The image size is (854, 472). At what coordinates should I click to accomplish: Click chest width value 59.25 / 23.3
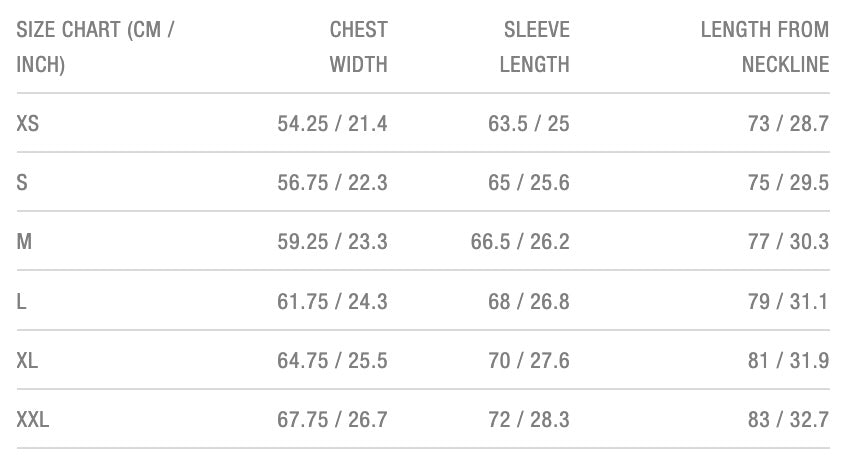(x=332, y=242)
